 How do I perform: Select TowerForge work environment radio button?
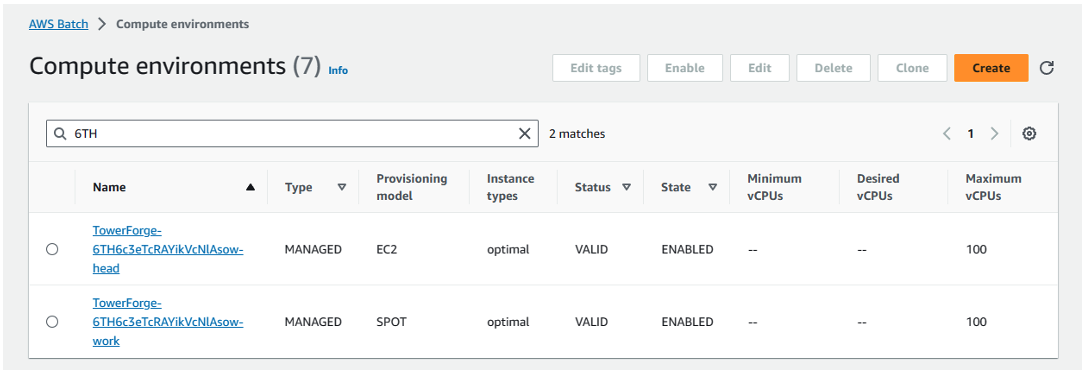click(52, 322)
